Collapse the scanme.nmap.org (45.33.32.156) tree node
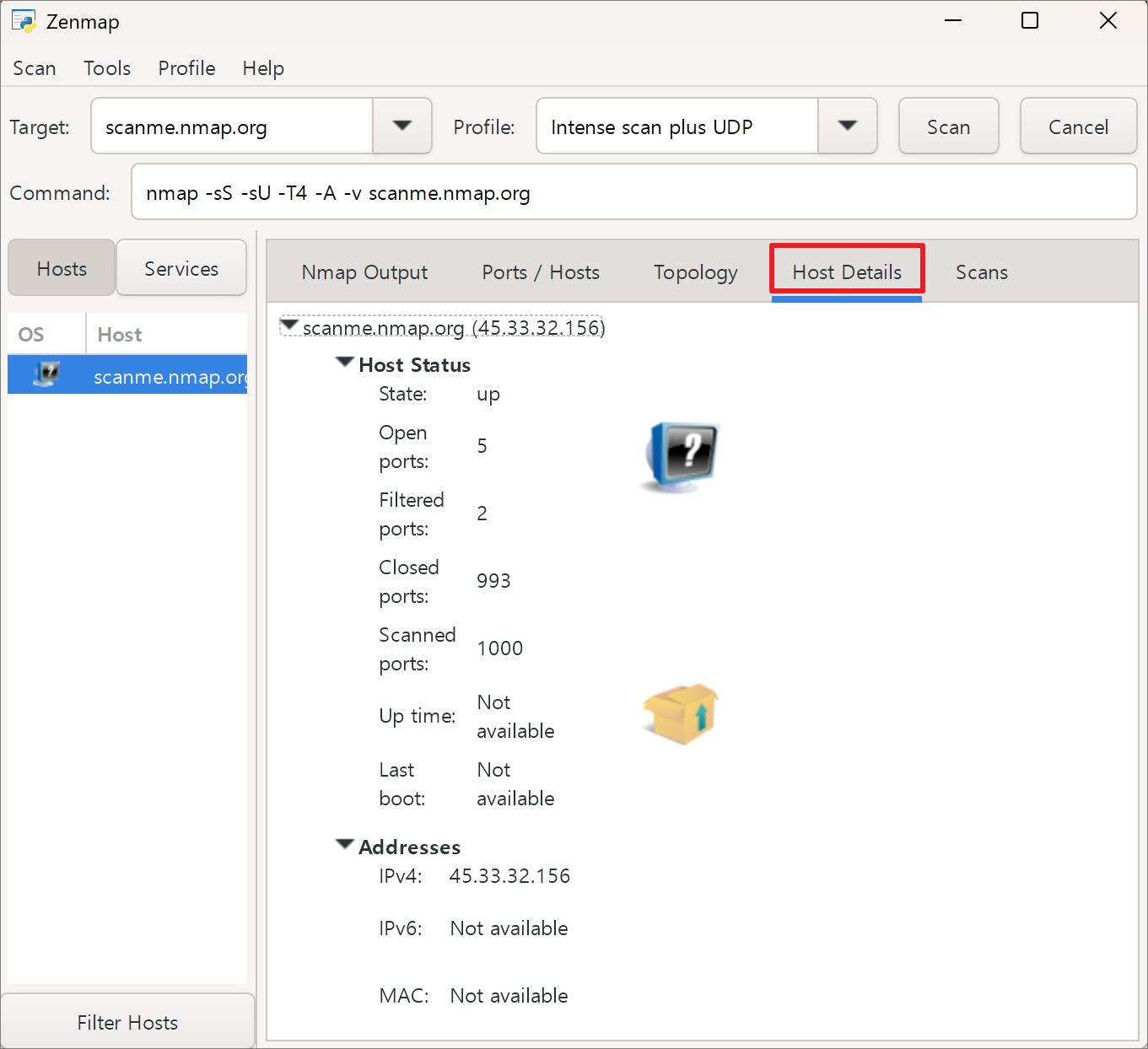The height and width of the screenshot is (1049, 1148). pyautogui.click(x=289, y=325)
